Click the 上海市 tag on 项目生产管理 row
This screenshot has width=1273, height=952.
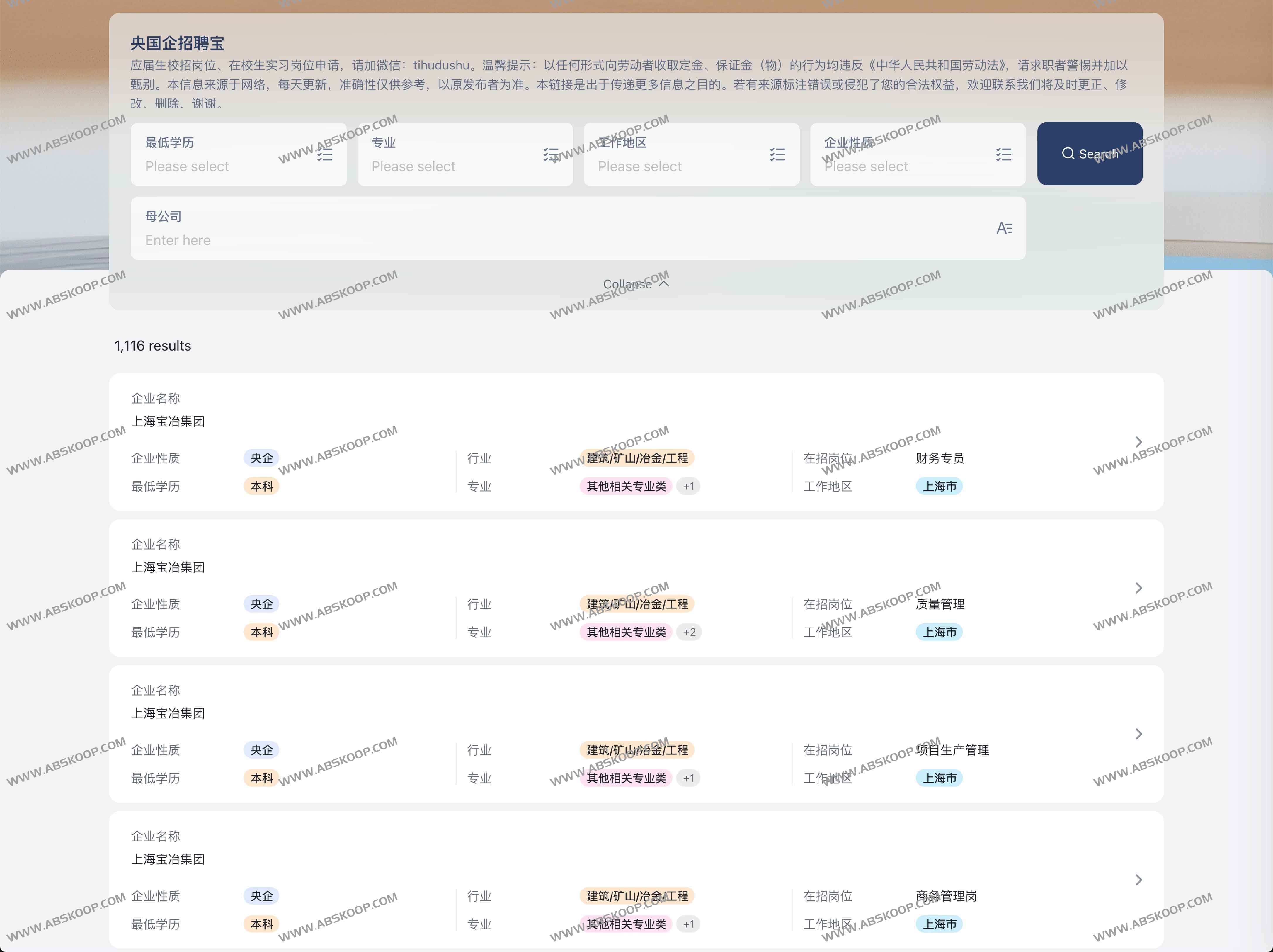click(x=939, y=778)
